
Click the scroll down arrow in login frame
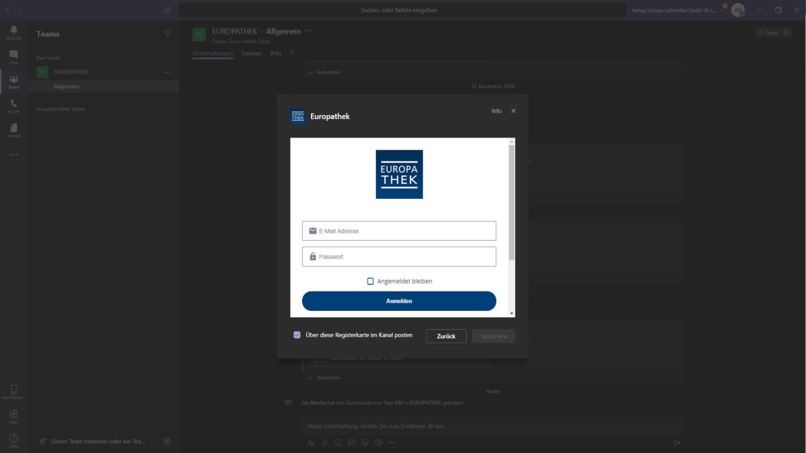511,313
